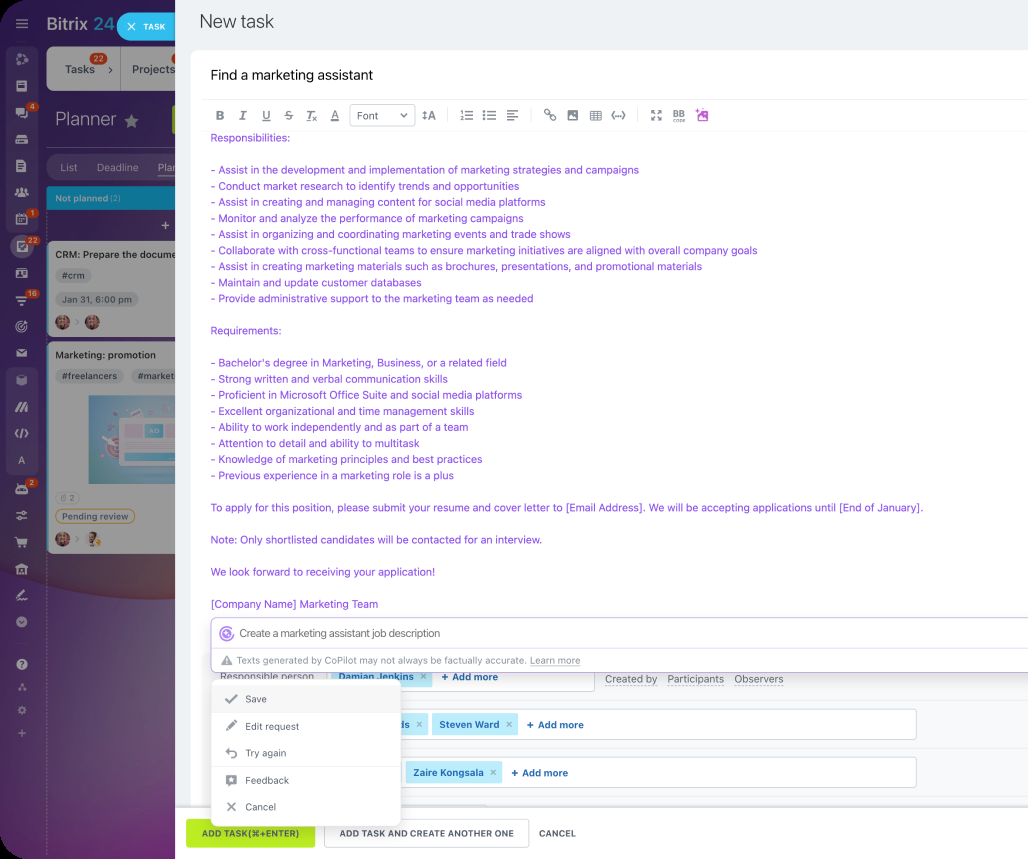The image size is (1028, 859).
Task: Open the main sidebar hamburger menu
Action: (x=21, y=23)
